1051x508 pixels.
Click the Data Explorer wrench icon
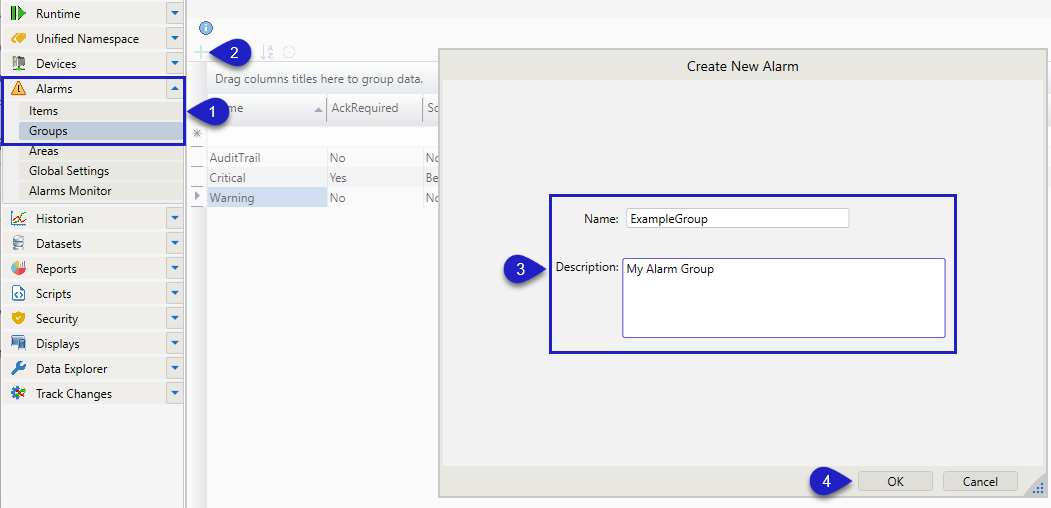click(18, 369)
